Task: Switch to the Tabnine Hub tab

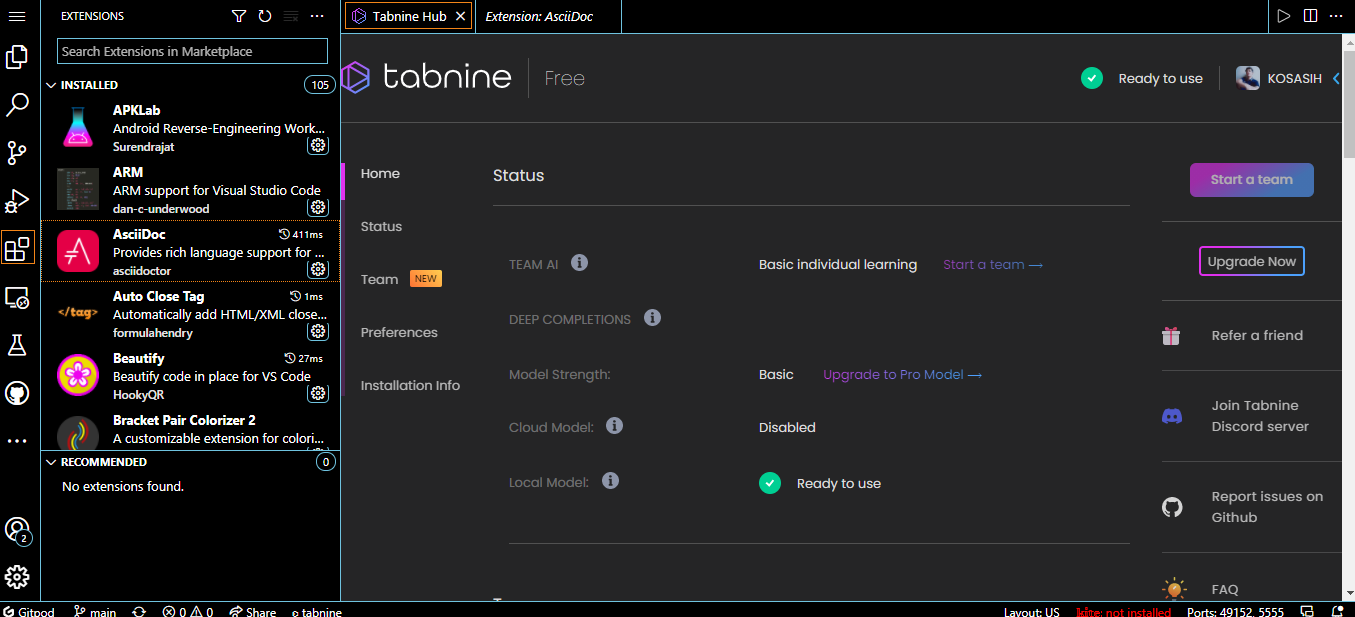Action: point(408,16)
